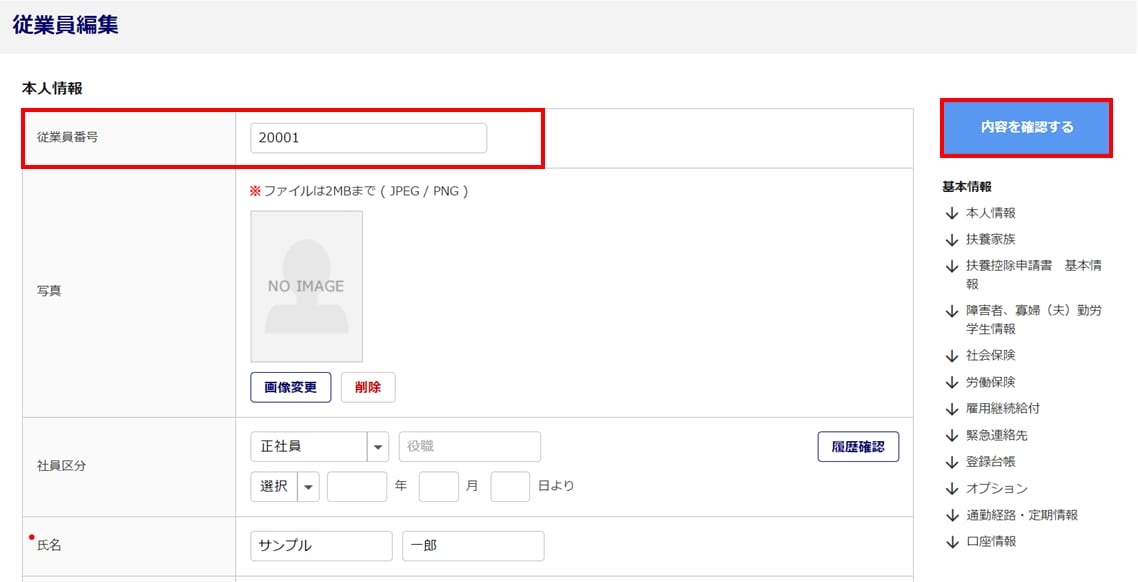Click the 日 day input box

click(510, 487)
